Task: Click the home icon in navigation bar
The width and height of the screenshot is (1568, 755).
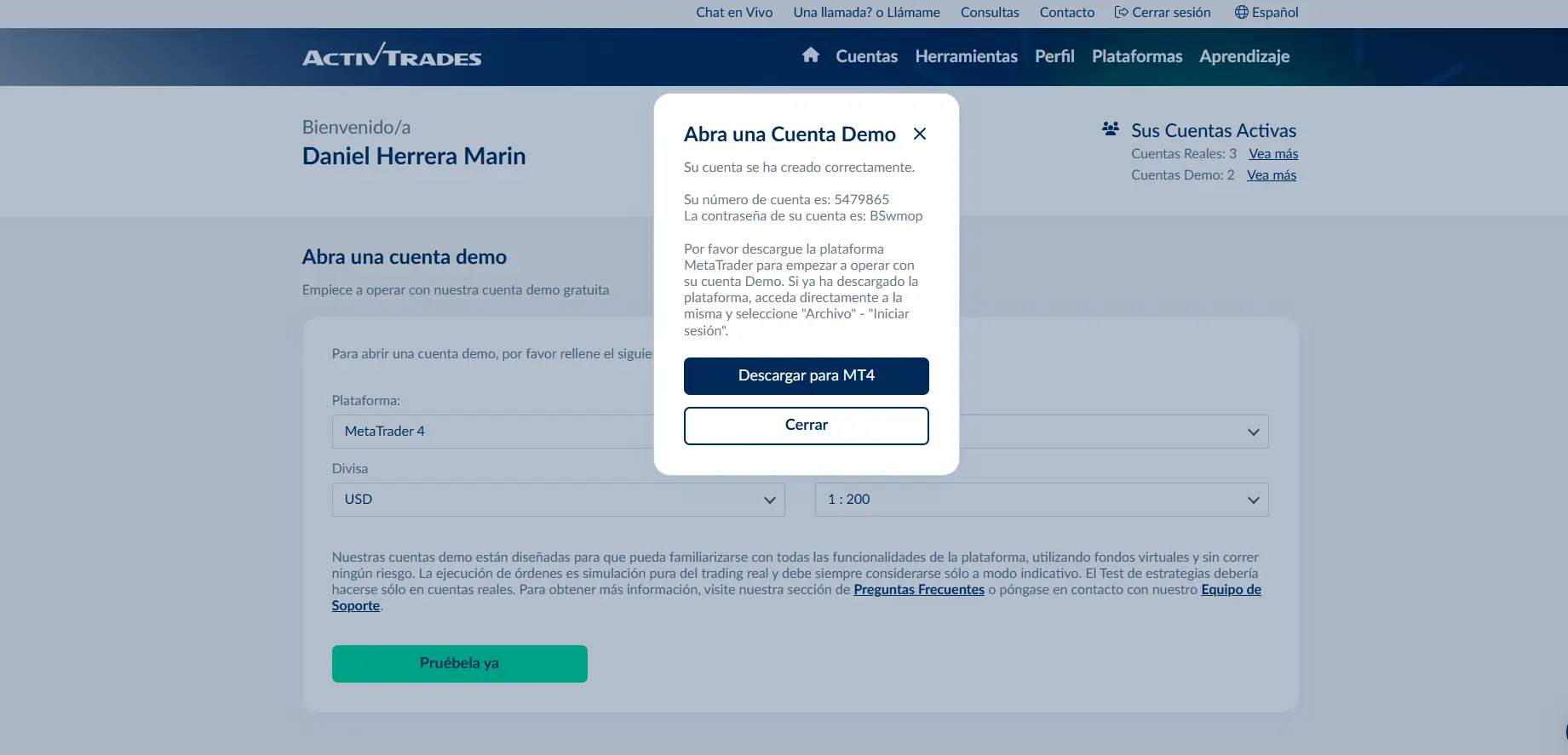Action: (810, 55)
